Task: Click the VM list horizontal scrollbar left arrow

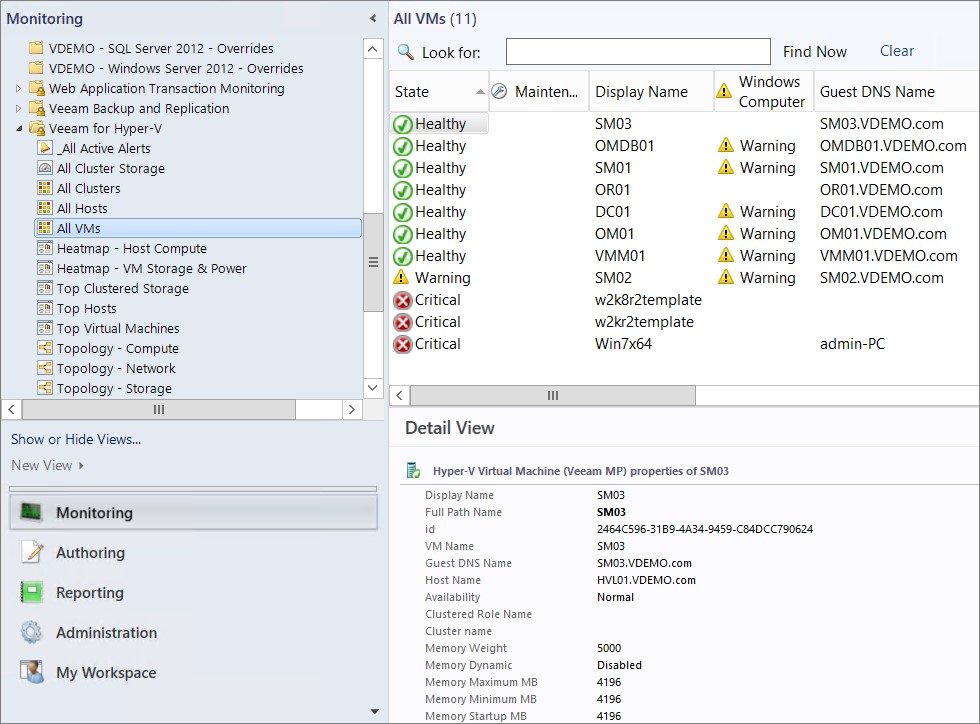Action: [399, 395]
